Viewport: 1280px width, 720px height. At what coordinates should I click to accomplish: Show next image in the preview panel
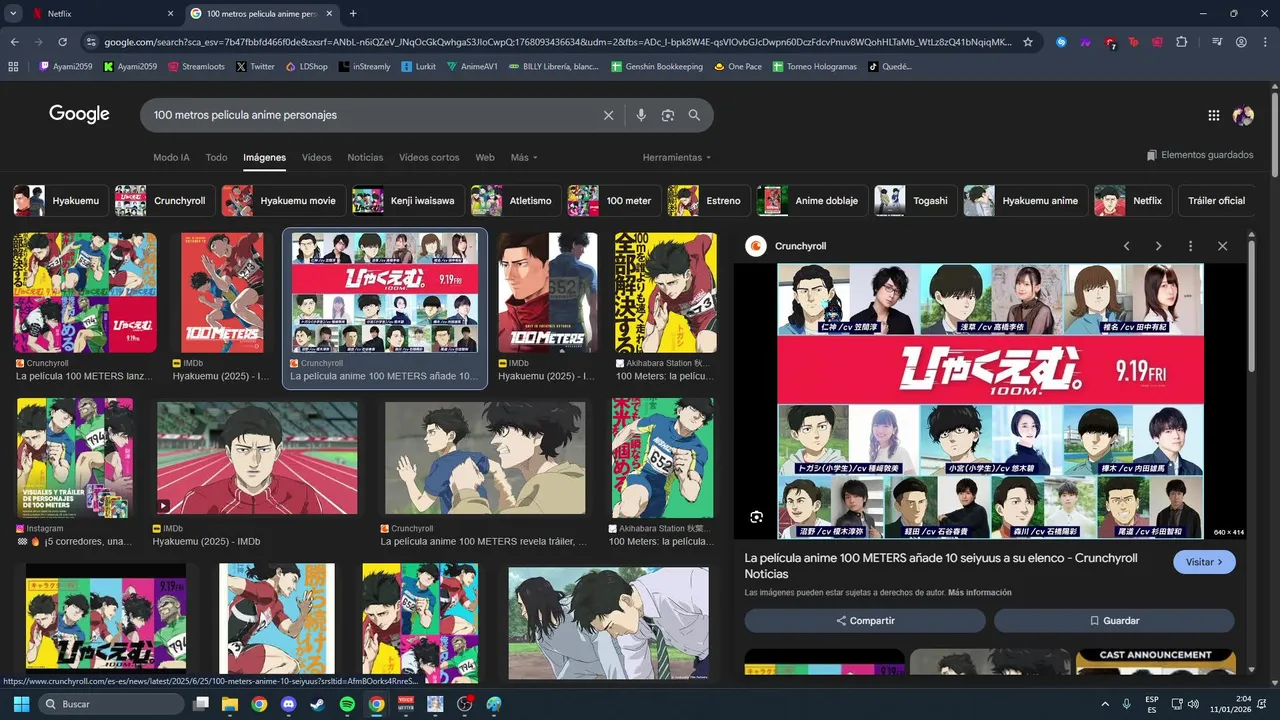point(1158,246)
